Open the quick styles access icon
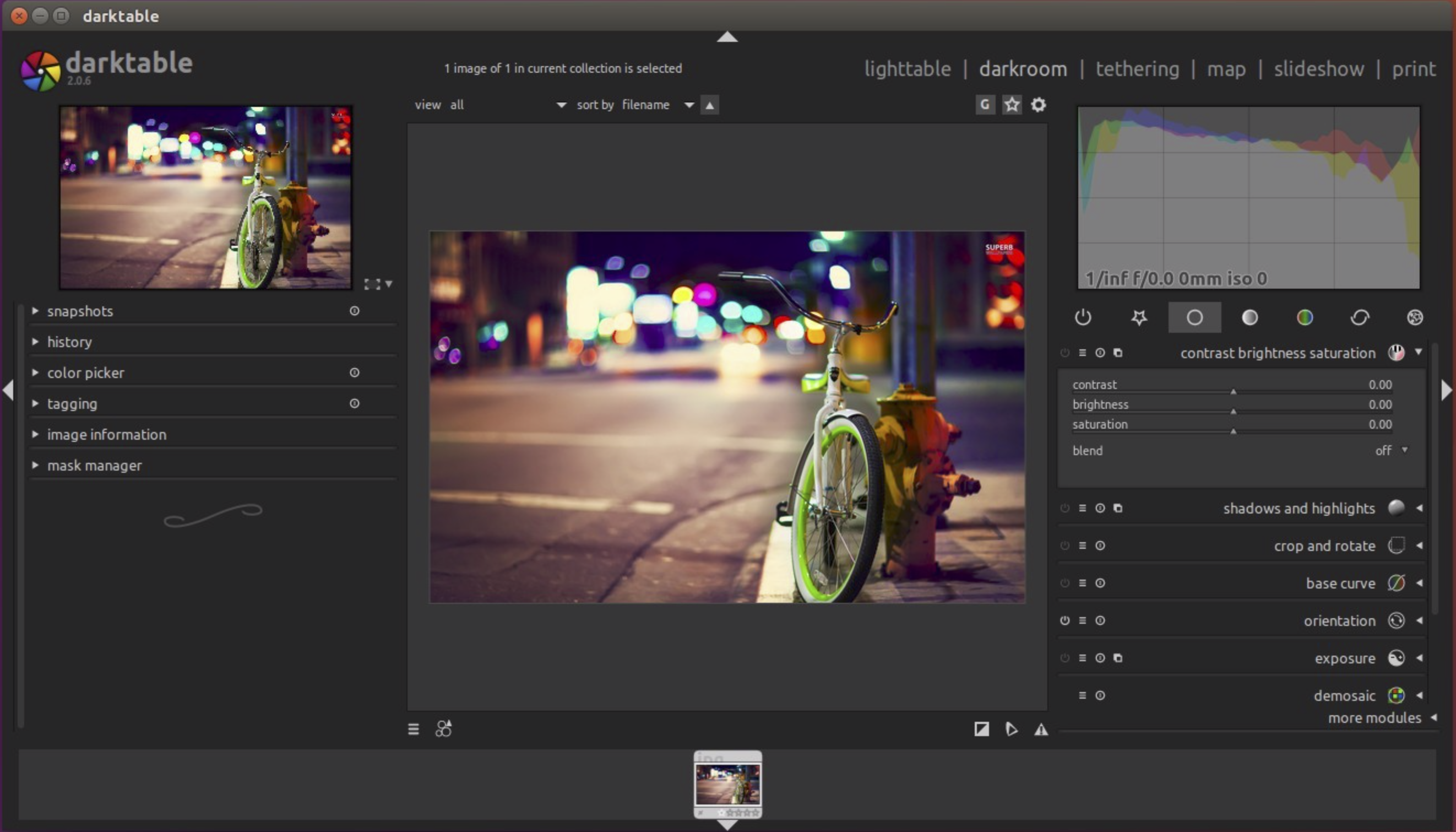The height and width of the screenshot is (832, 1456). click(x=444, y=728)
